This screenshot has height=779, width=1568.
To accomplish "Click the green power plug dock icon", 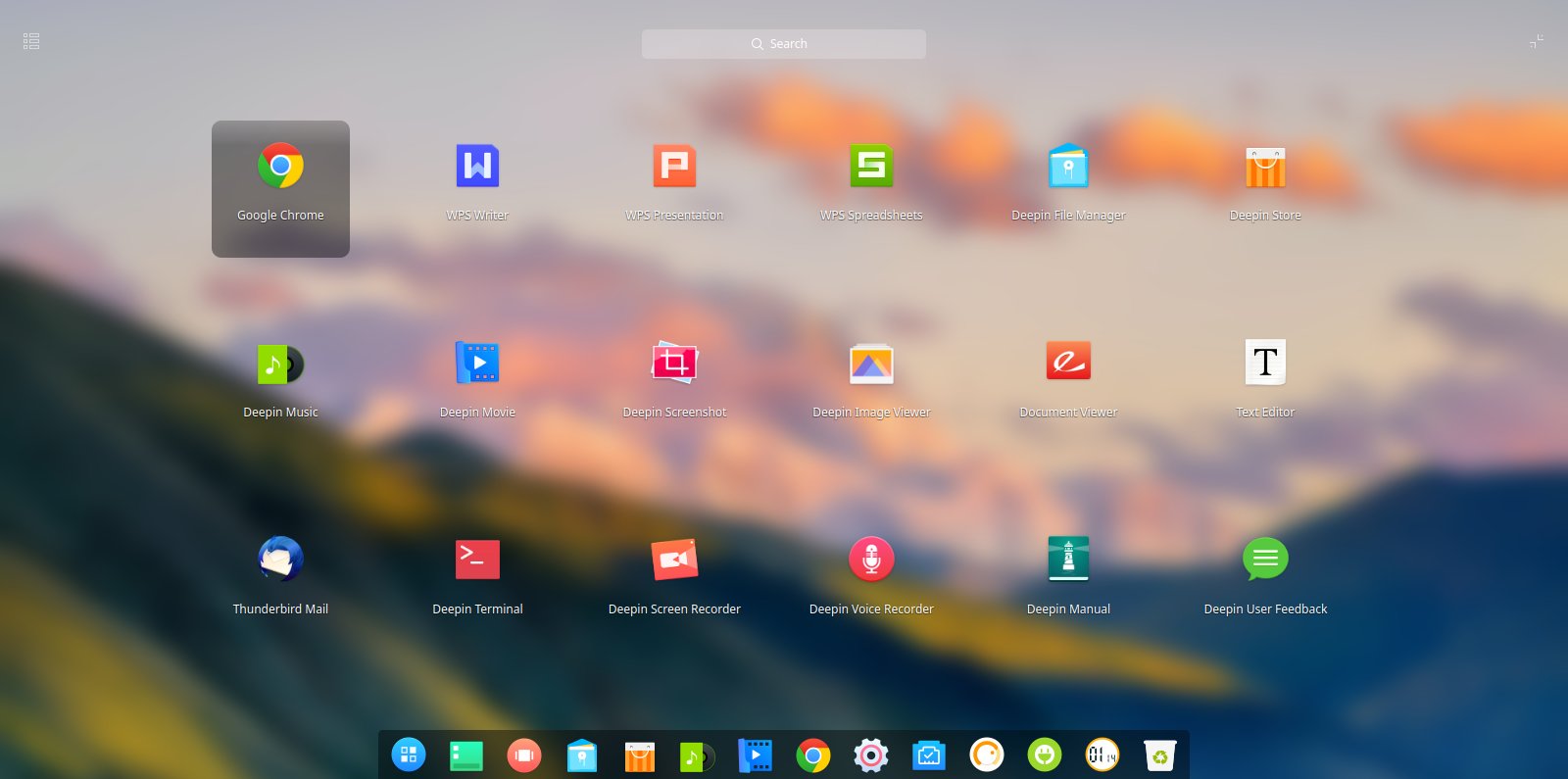I will (x=1045, y=755).
